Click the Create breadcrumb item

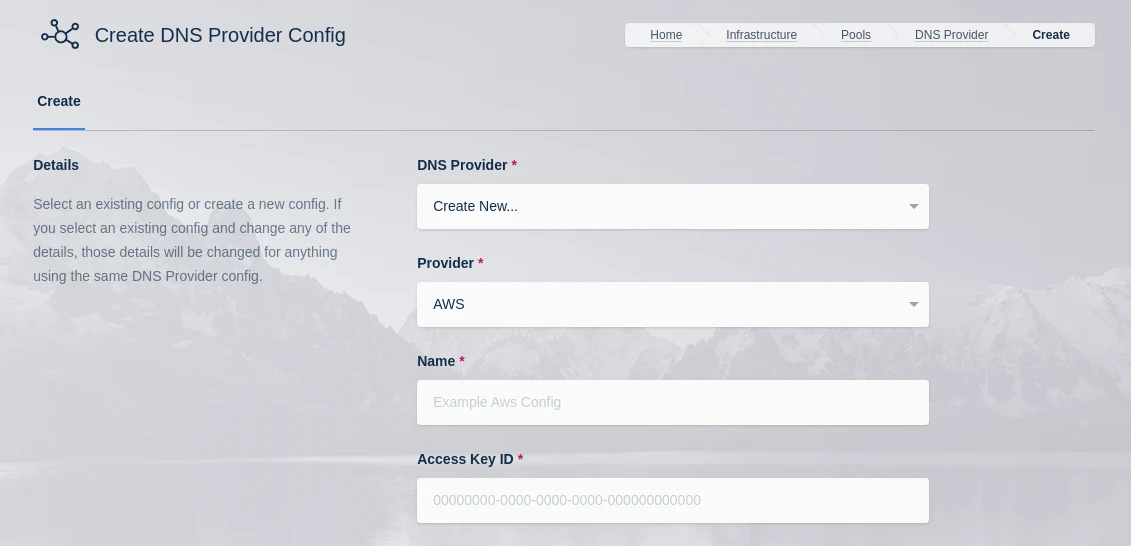1050,35
